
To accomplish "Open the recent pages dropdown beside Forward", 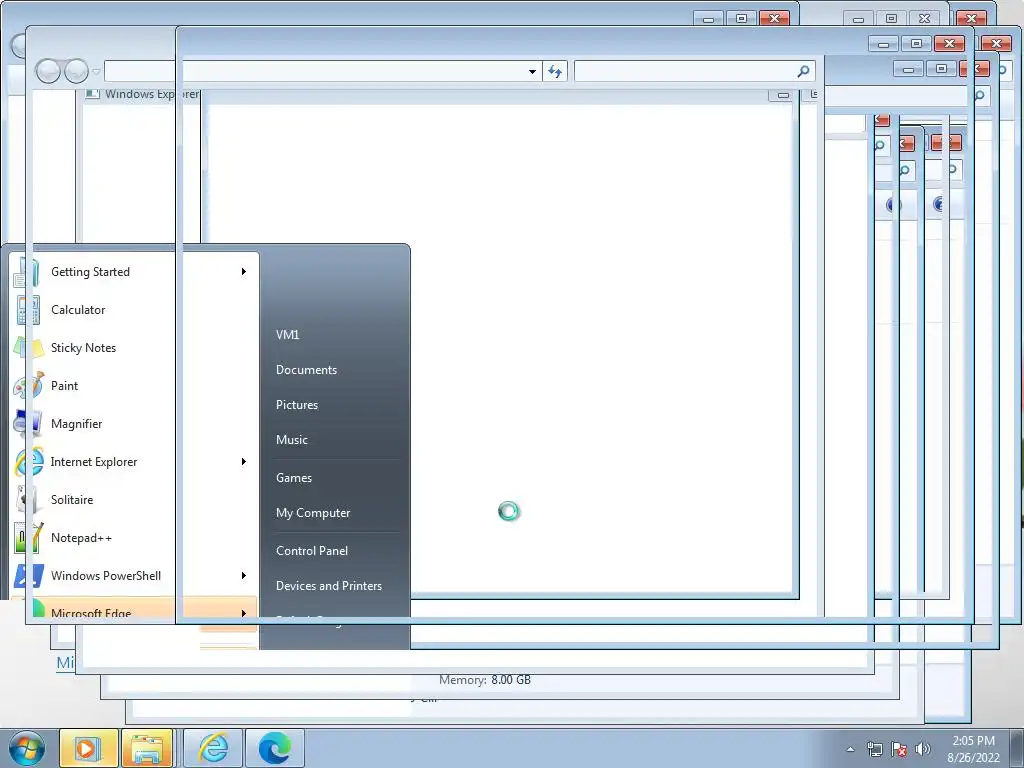I will 97,71.
